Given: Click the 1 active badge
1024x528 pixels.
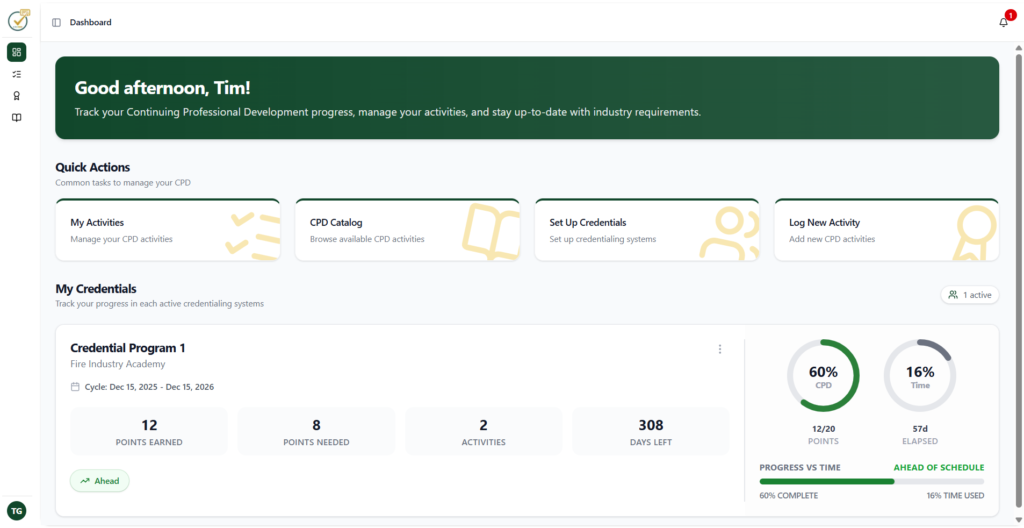Looking at the screenshot, I should pos(970,295).
